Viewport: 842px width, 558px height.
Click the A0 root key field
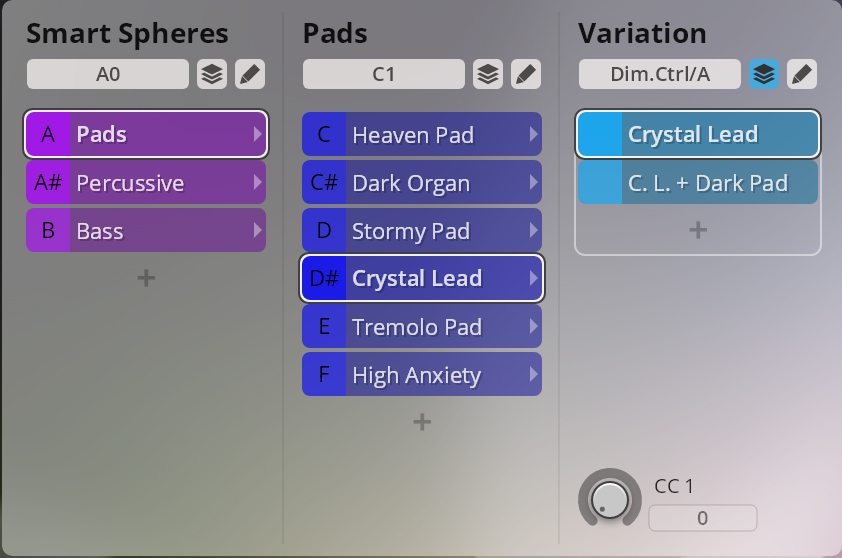(108, 74)
